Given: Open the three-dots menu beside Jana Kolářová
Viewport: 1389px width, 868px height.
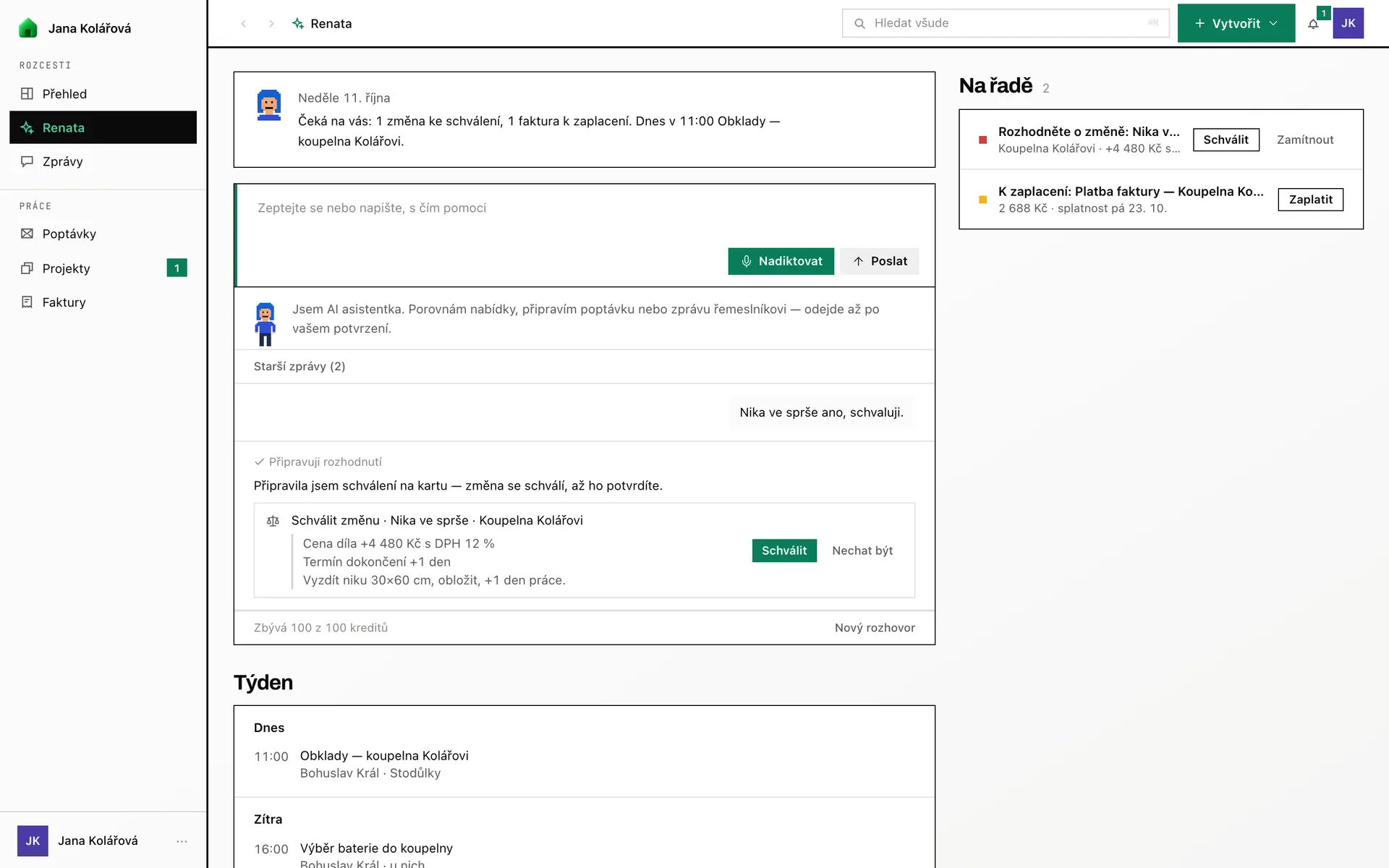Looking at the screenshot, I should click(182, 841).
